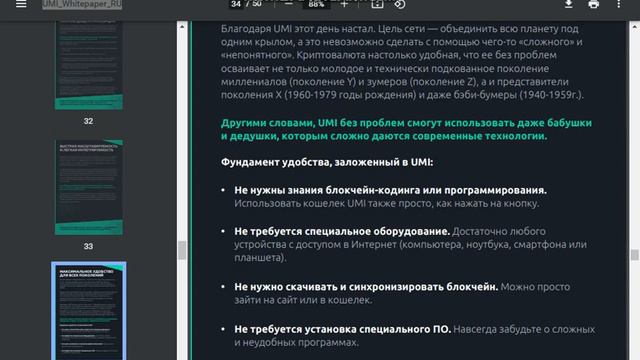Image resolution: width=640 pixels, height=360 pixels.
Task: Click the fit to page icon
Action: pyautogui.click(x=377, y=4)
